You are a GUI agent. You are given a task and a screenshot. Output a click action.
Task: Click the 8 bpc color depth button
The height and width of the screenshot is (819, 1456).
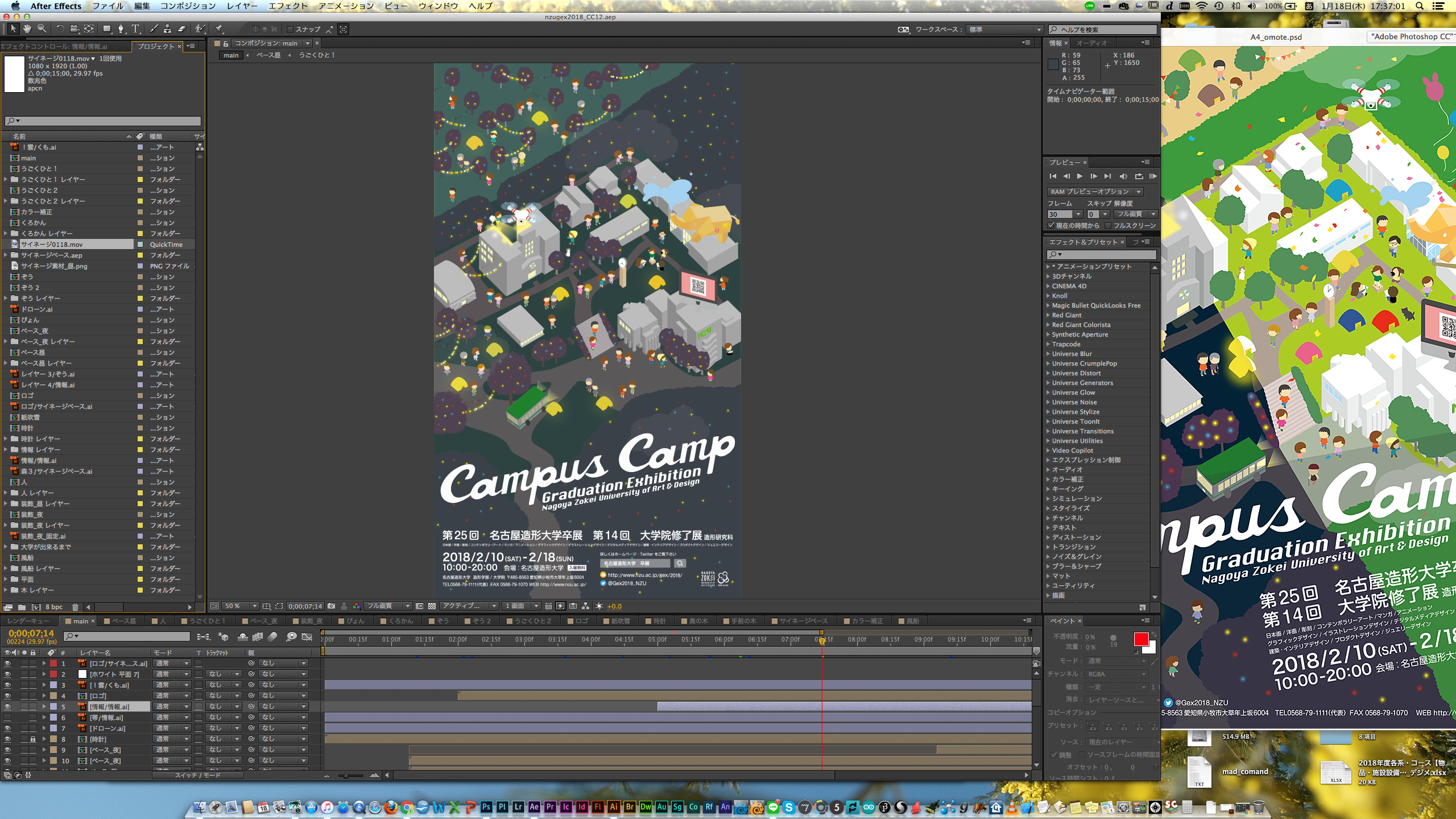pos(54,607)
